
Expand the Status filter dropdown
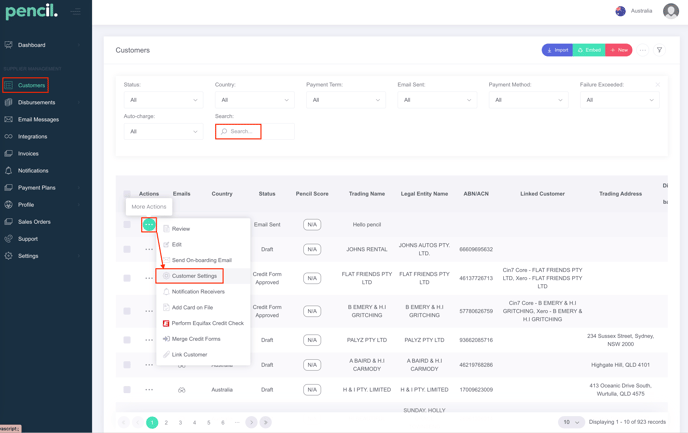click(163, 100)
